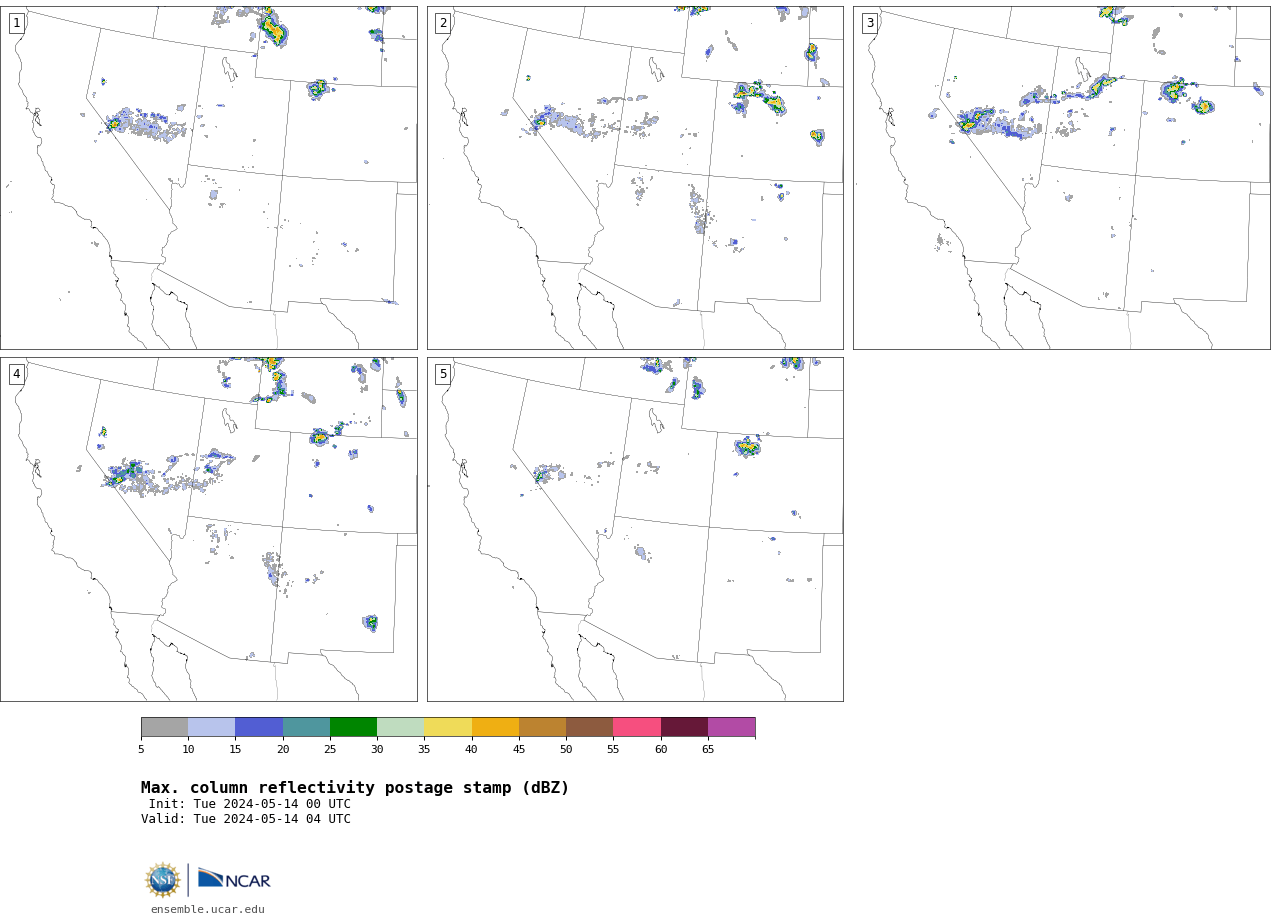Click the dark green 25-30 dBZ swatch
Image resolution: width=1280 pixels, height=920 pixels.
tap(354, 727)
